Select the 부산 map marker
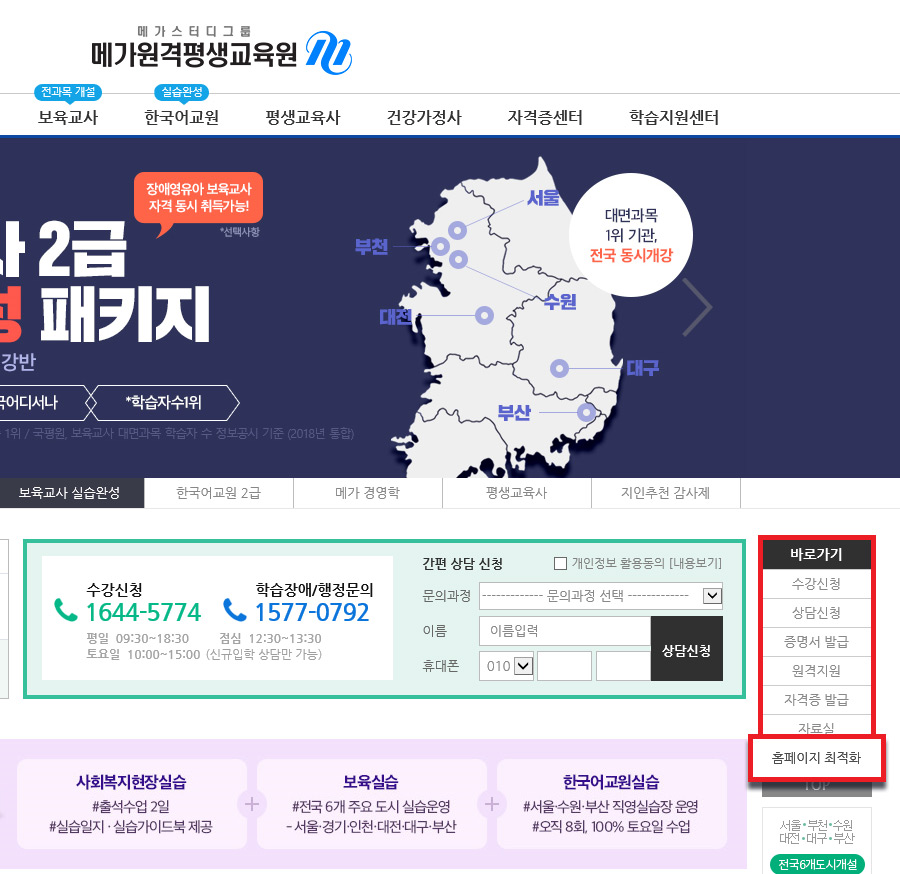900x874 pixels. point(586,412)
